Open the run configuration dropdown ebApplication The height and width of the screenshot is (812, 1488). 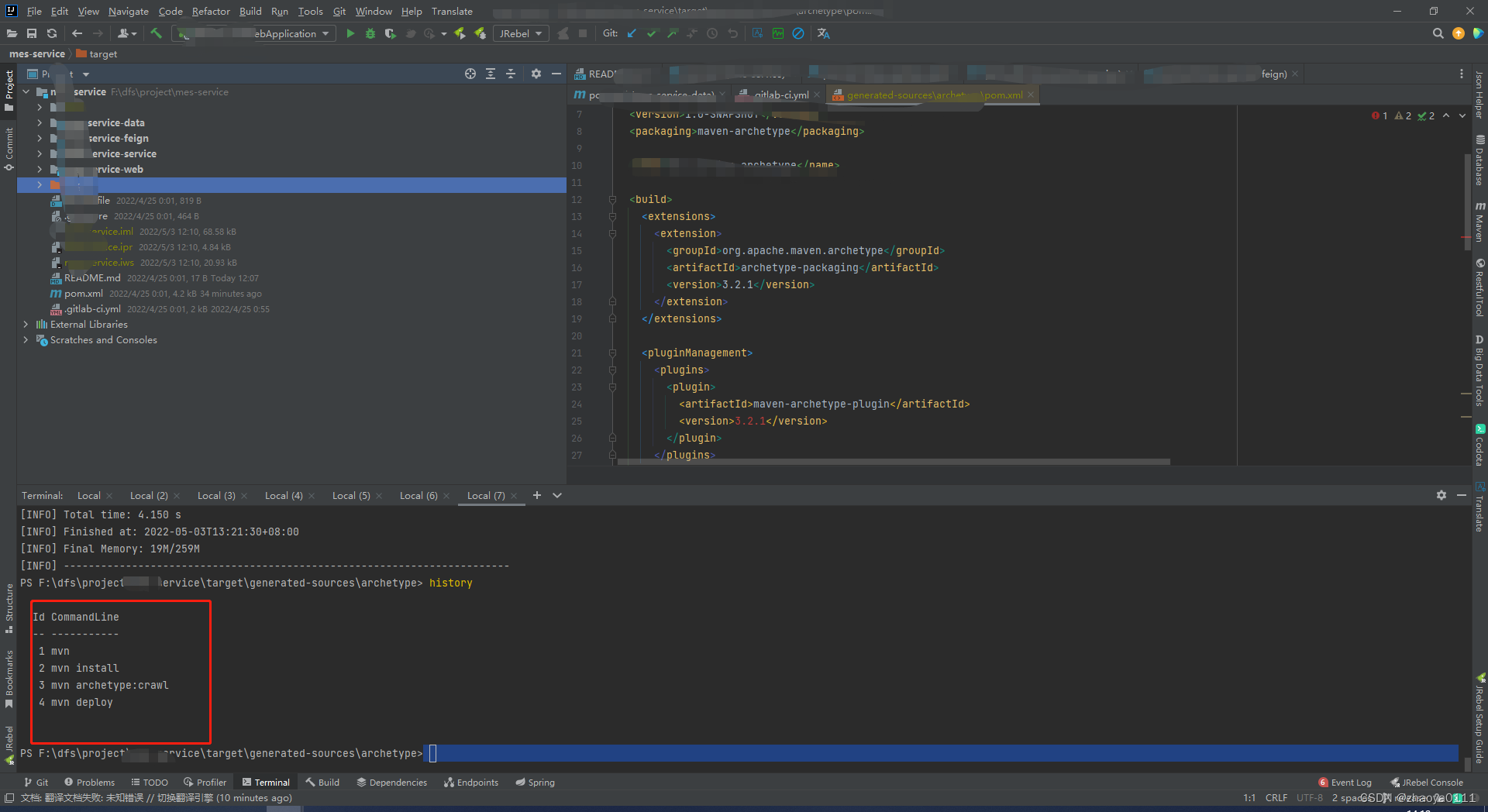click(x=255, y=33)
